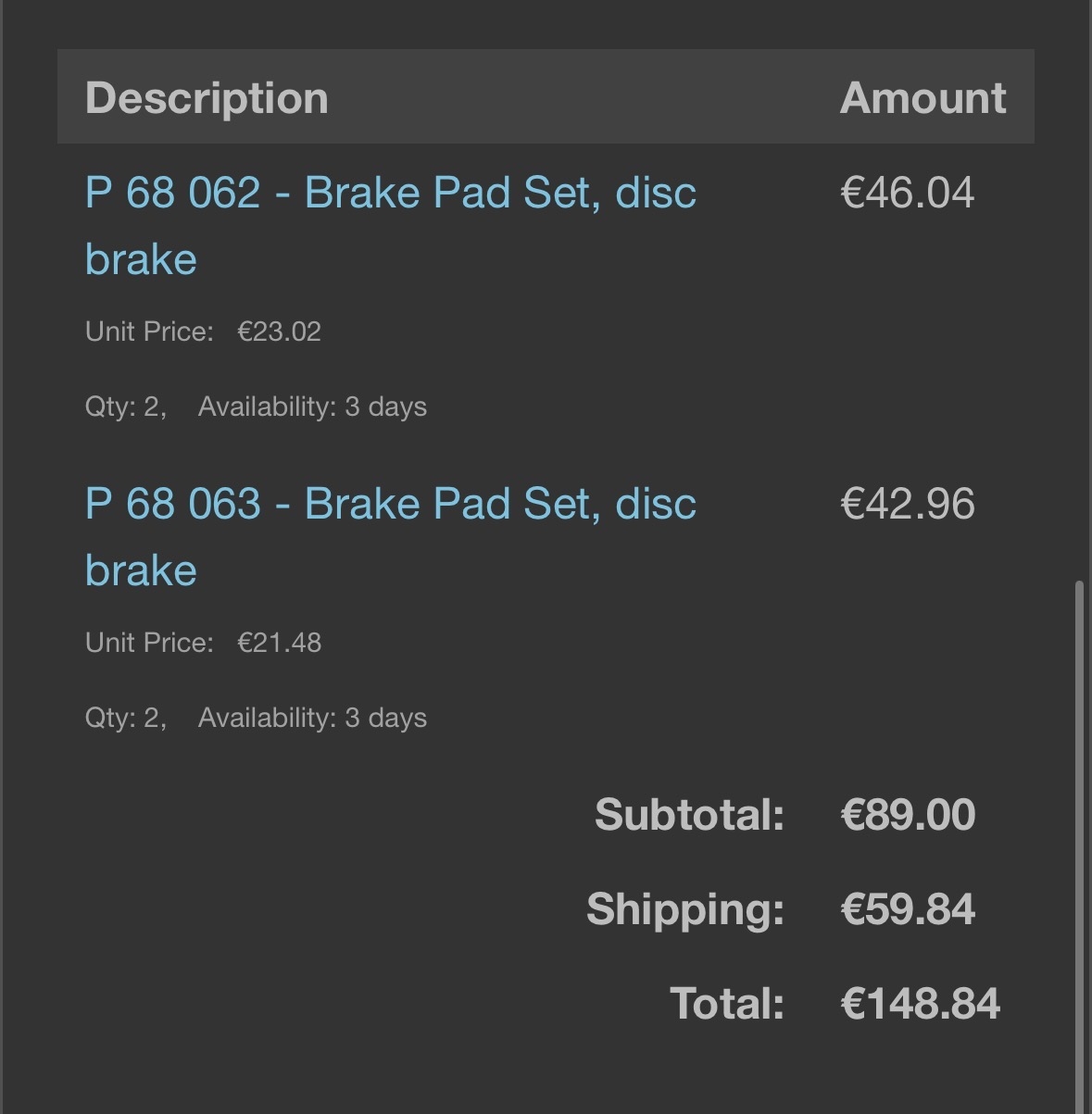This screenshot has width=1092, height=1114.
Task: Click Qty: 2 under P 68 063
Action: tap(125, 718)
